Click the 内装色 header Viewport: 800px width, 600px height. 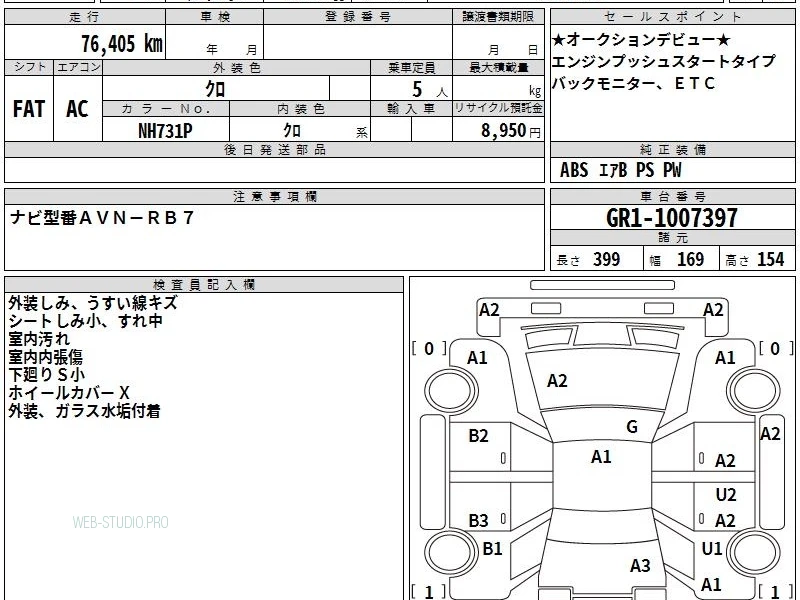point(301,109)
